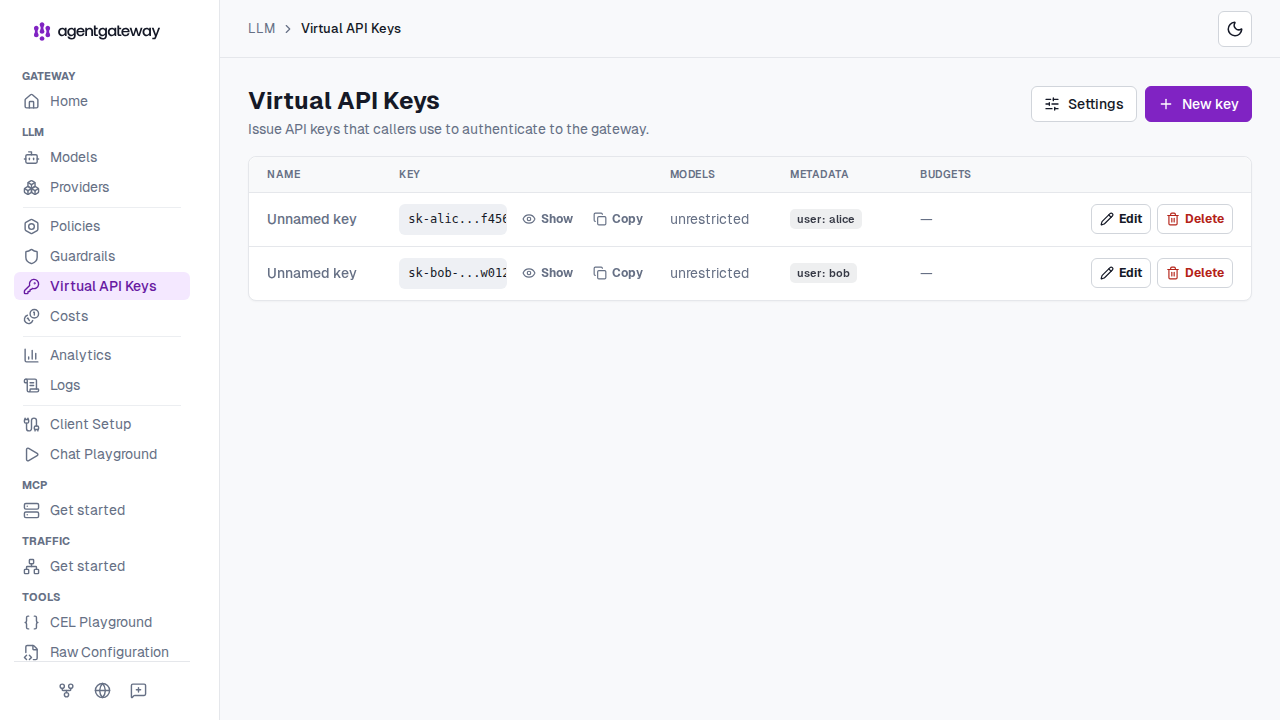Click the MODELS column header

(693, 174)
